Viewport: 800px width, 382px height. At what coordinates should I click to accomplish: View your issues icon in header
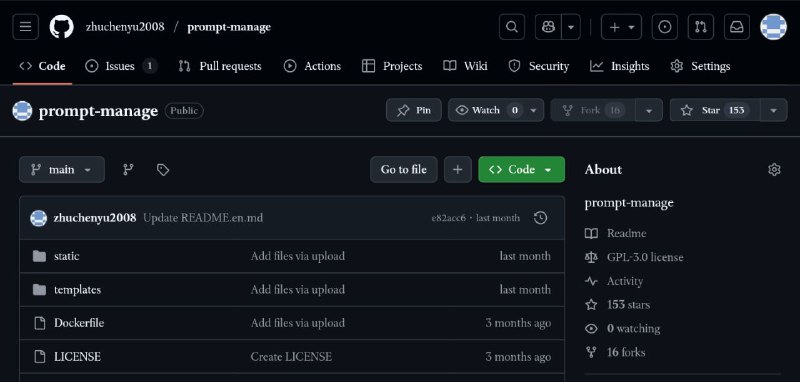(665, 27)
